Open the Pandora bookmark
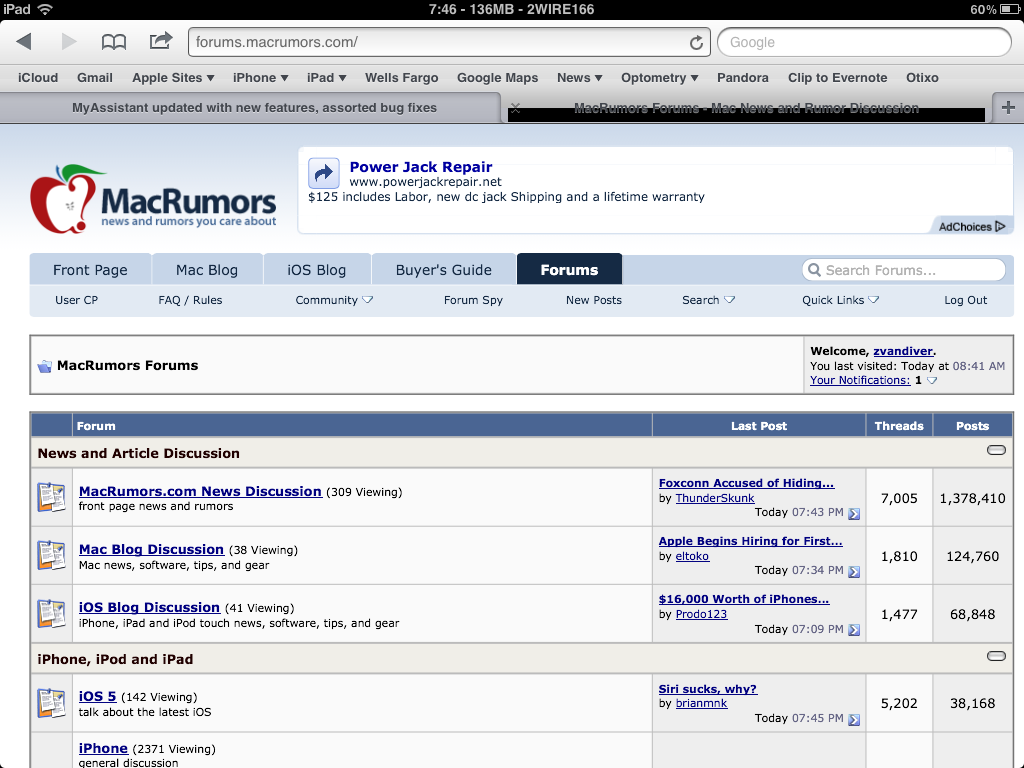This screenshot has height=768, width=1024. 743,78
